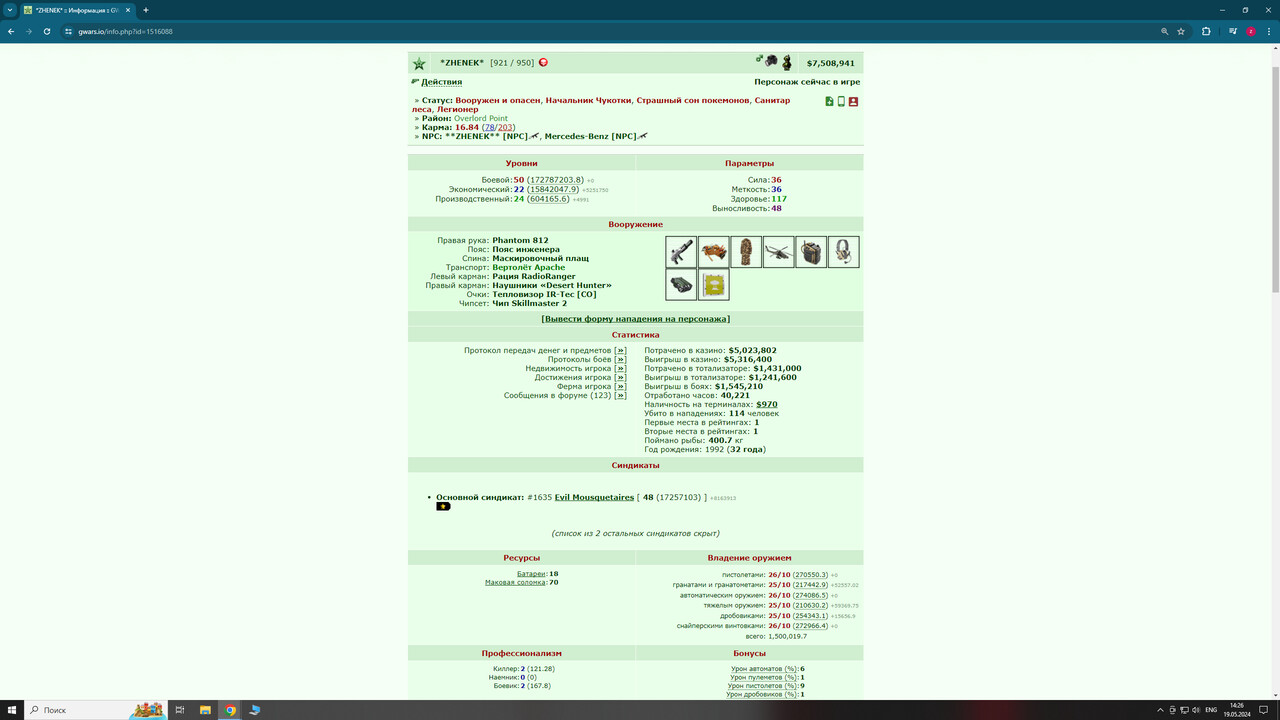Viewport: 1280px width, 720px height.
Task: Click the camouflage cloak item thumbnail
Action: (746, 252)
